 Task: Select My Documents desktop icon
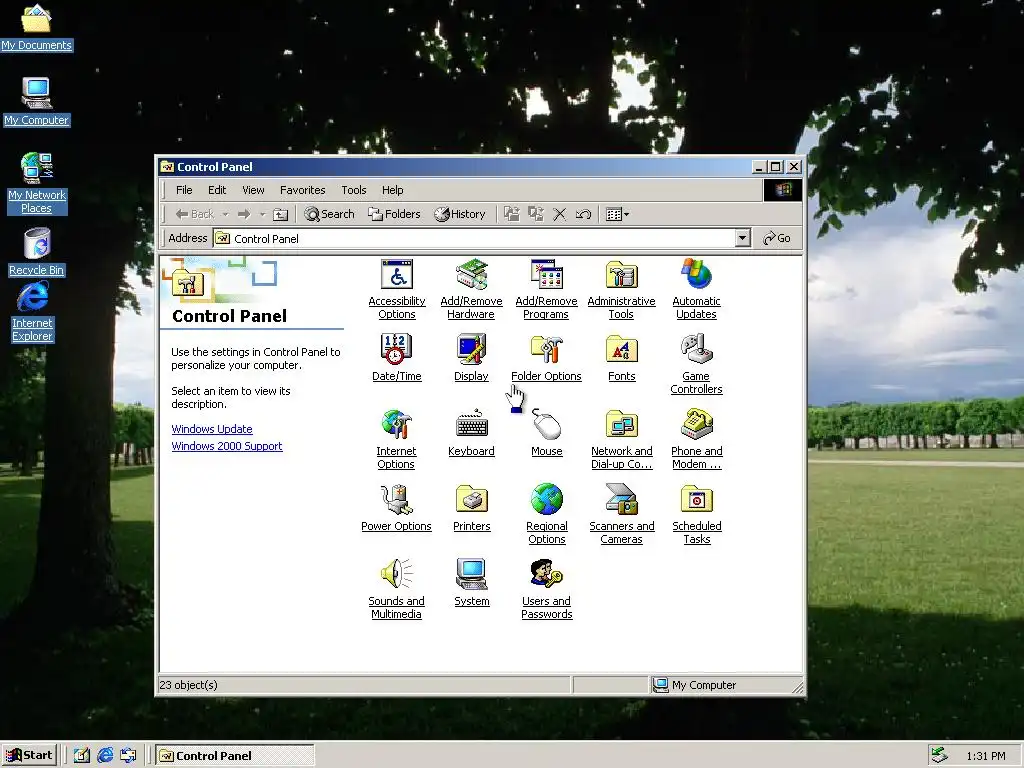pos(37,27)
